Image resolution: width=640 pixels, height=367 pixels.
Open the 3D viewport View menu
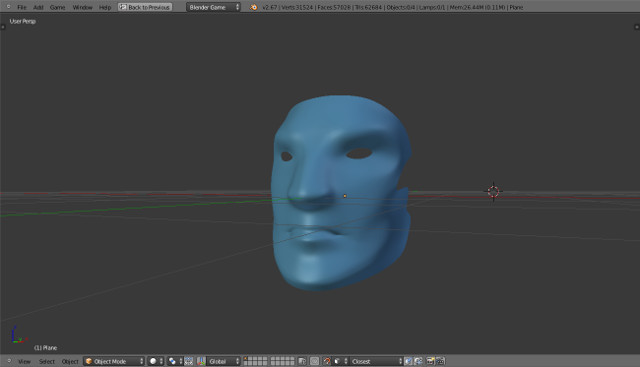24,361
